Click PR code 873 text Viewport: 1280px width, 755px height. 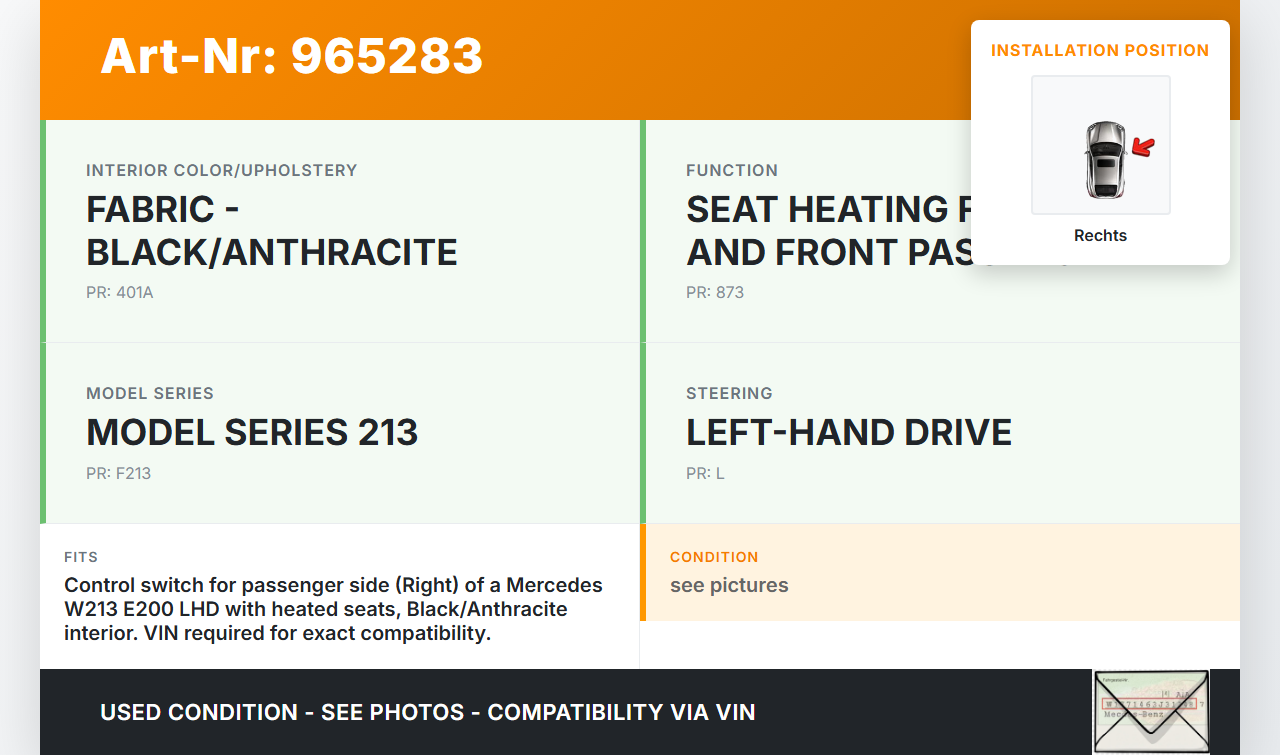[x=715, y=293]
